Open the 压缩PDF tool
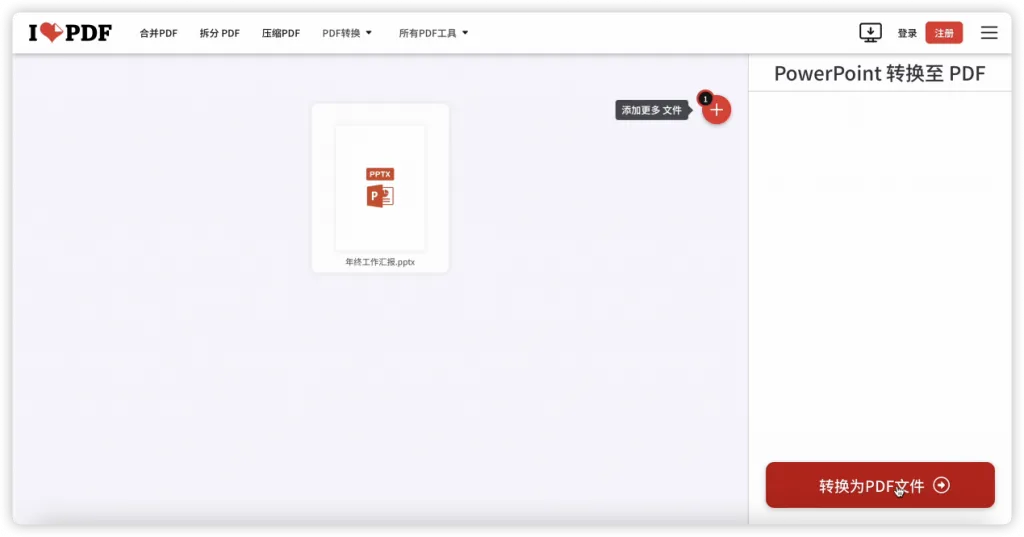The height and width of the screenshot is (537, 1024). pyautogui.click(x=281, y=33)
